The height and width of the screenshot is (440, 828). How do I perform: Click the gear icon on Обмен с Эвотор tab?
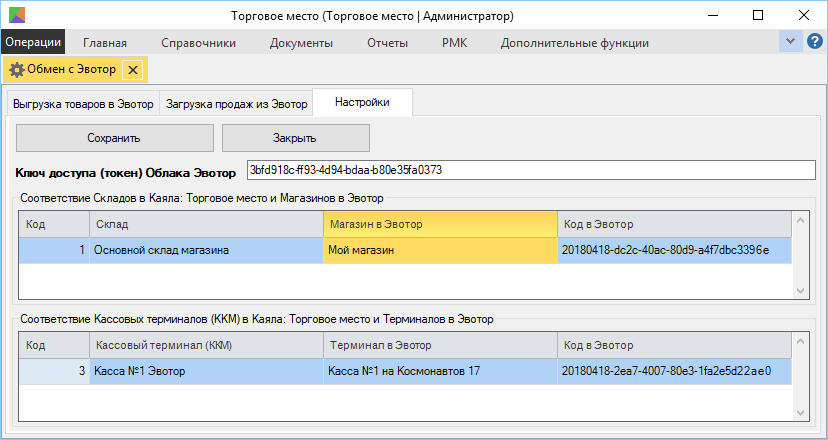click(17, 70)
